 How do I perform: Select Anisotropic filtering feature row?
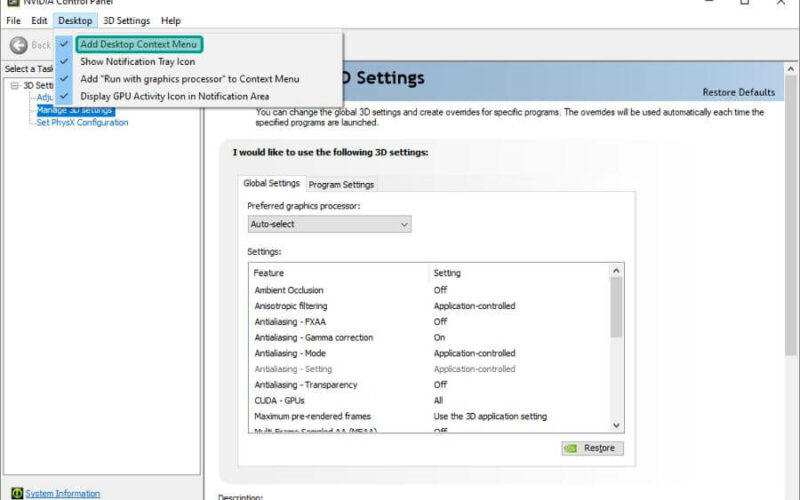(x=429, y=306)
